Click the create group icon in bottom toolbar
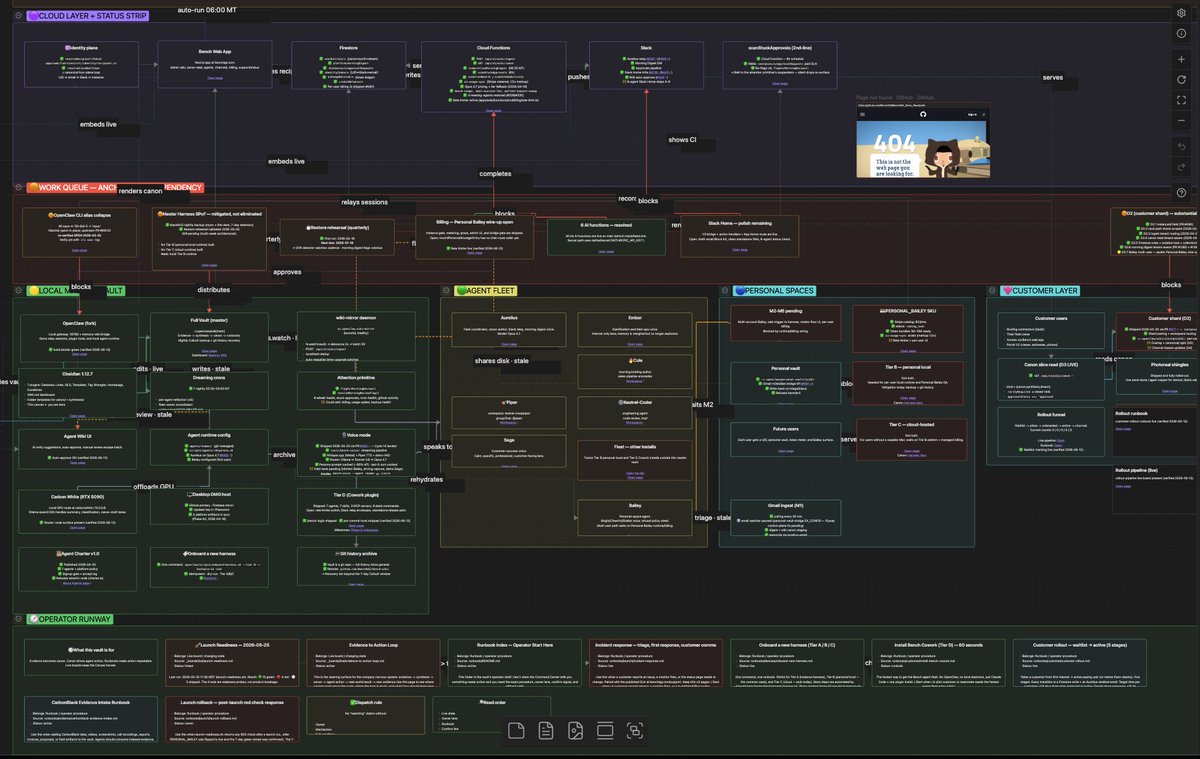1200x759 pixels. (x=636, y=730)
